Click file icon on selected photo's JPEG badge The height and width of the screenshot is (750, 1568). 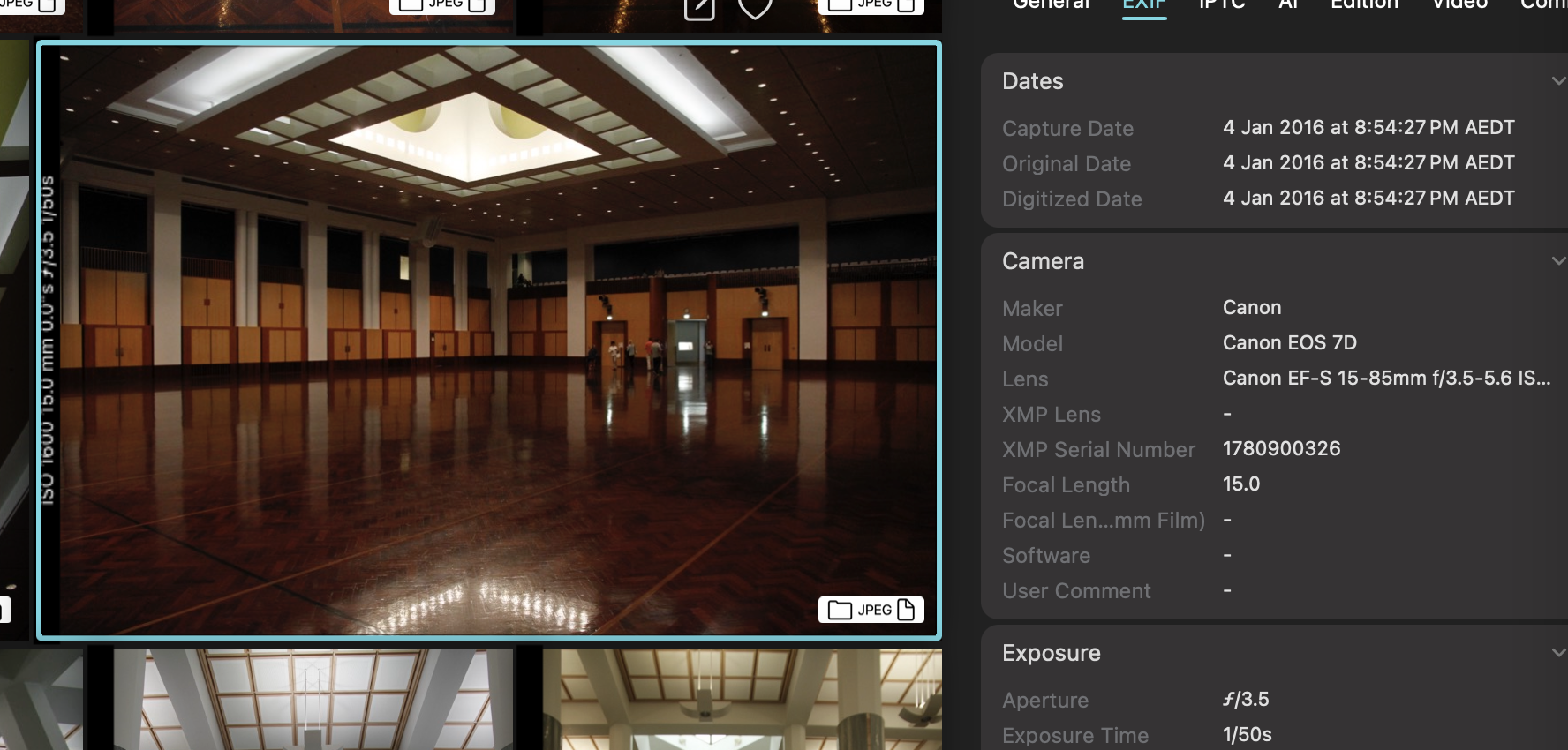(x=906, y=610)
